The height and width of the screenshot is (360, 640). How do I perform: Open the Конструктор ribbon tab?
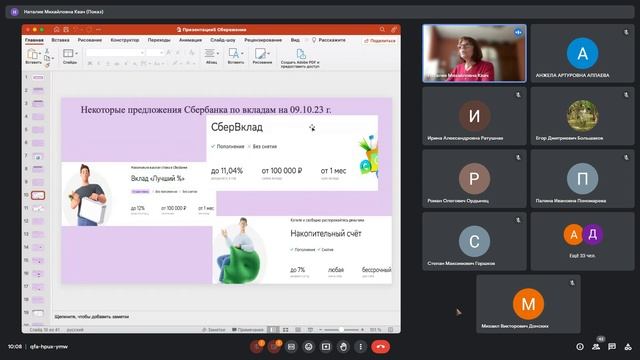(x=125, y=40)
